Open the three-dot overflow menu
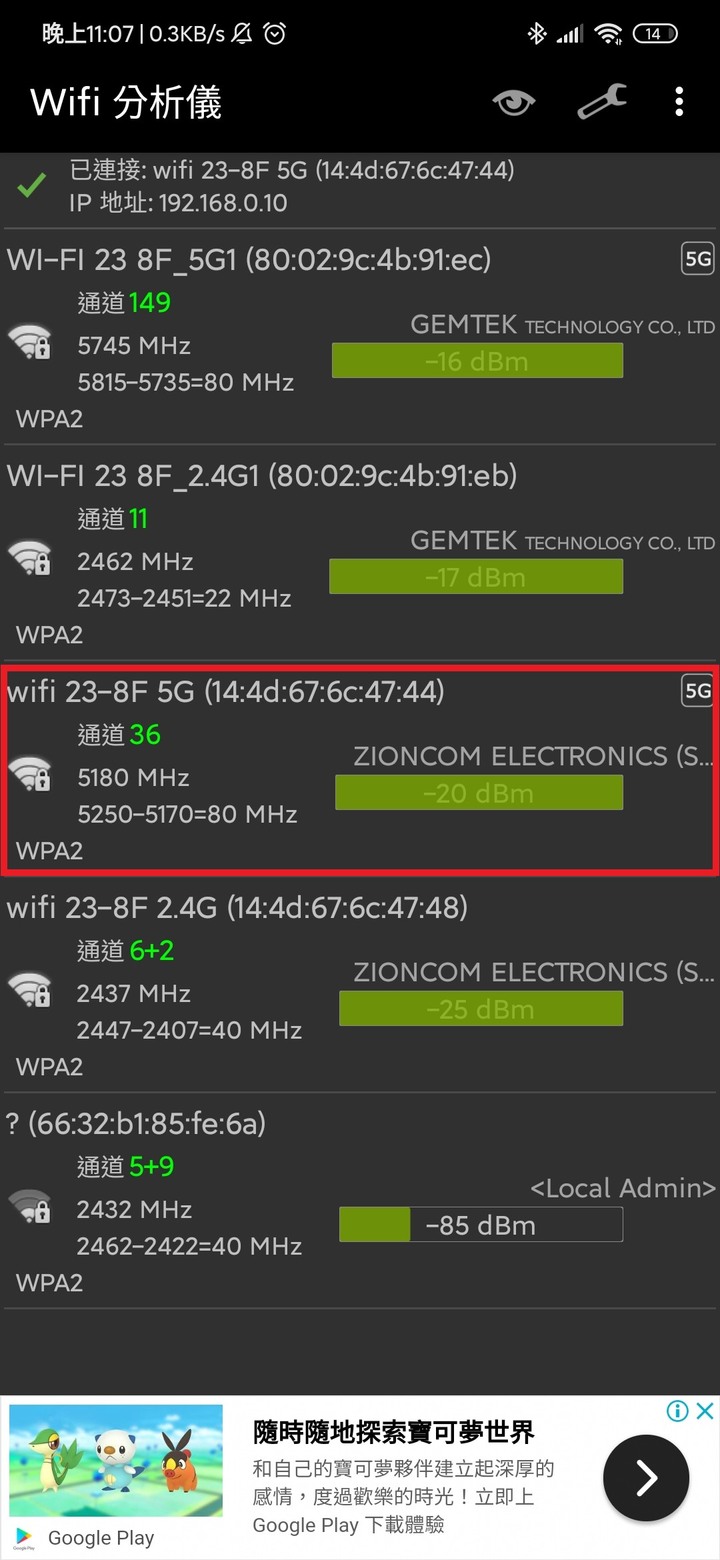The height and width of the screenshot is (1560, 720). point(679,101)
